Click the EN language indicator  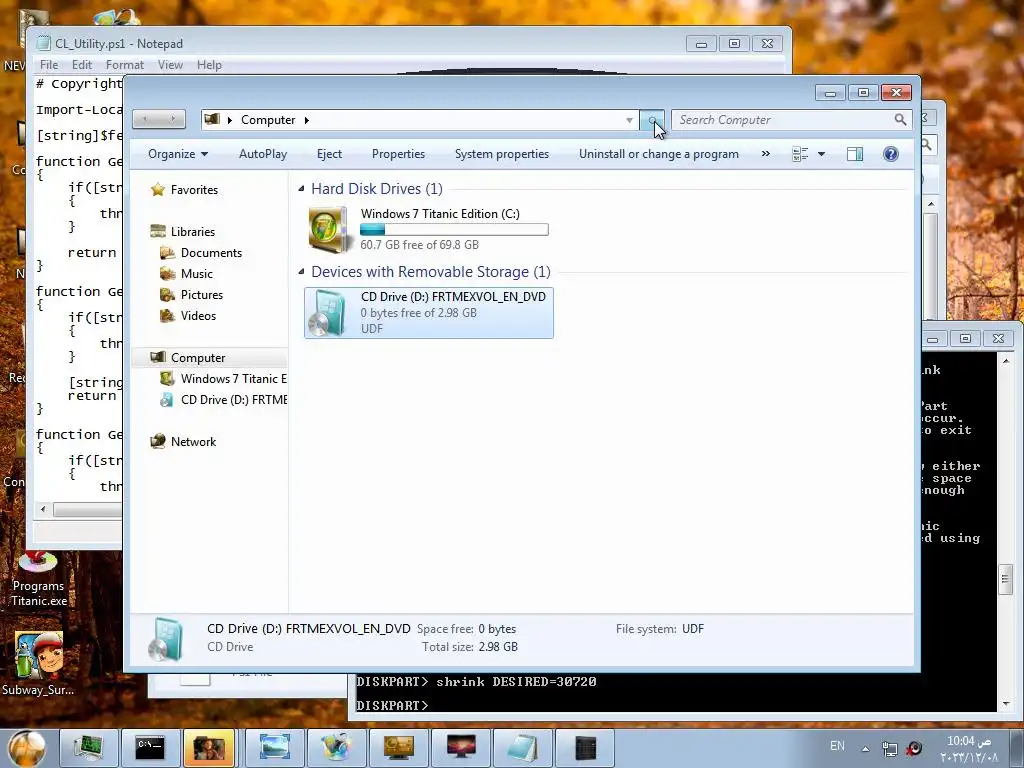pos(837,746)
